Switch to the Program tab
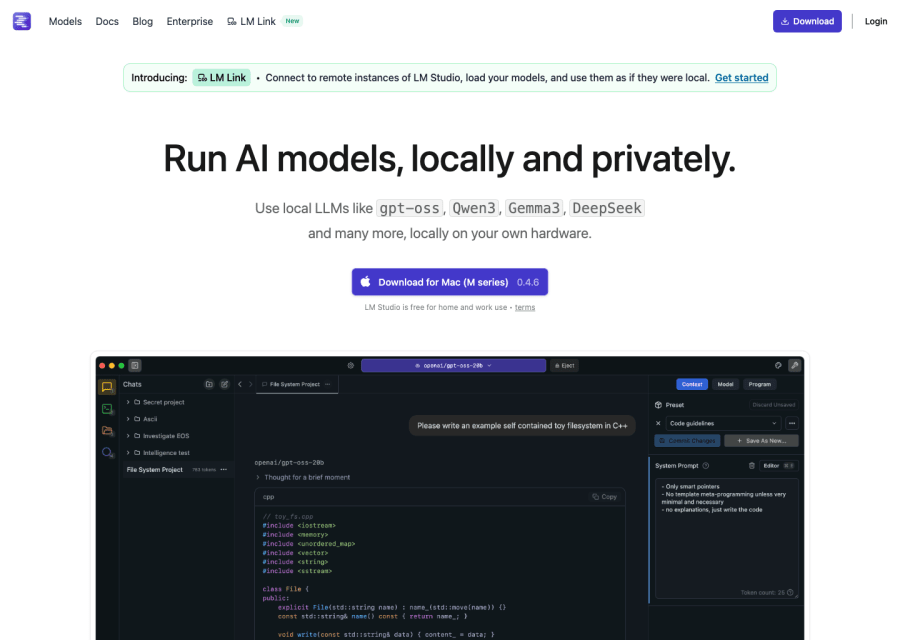900x640 pixels. tap(759, 384)
